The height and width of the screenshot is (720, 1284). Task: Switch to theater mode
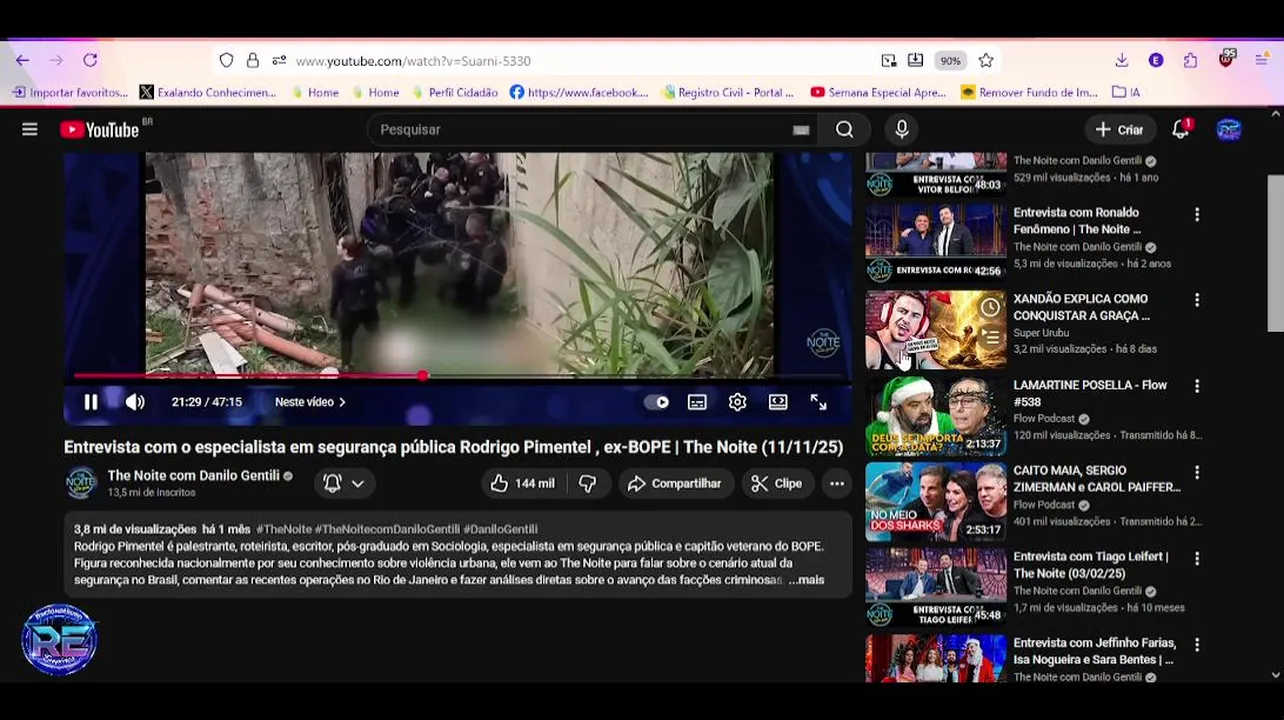[x=778, y=402]
